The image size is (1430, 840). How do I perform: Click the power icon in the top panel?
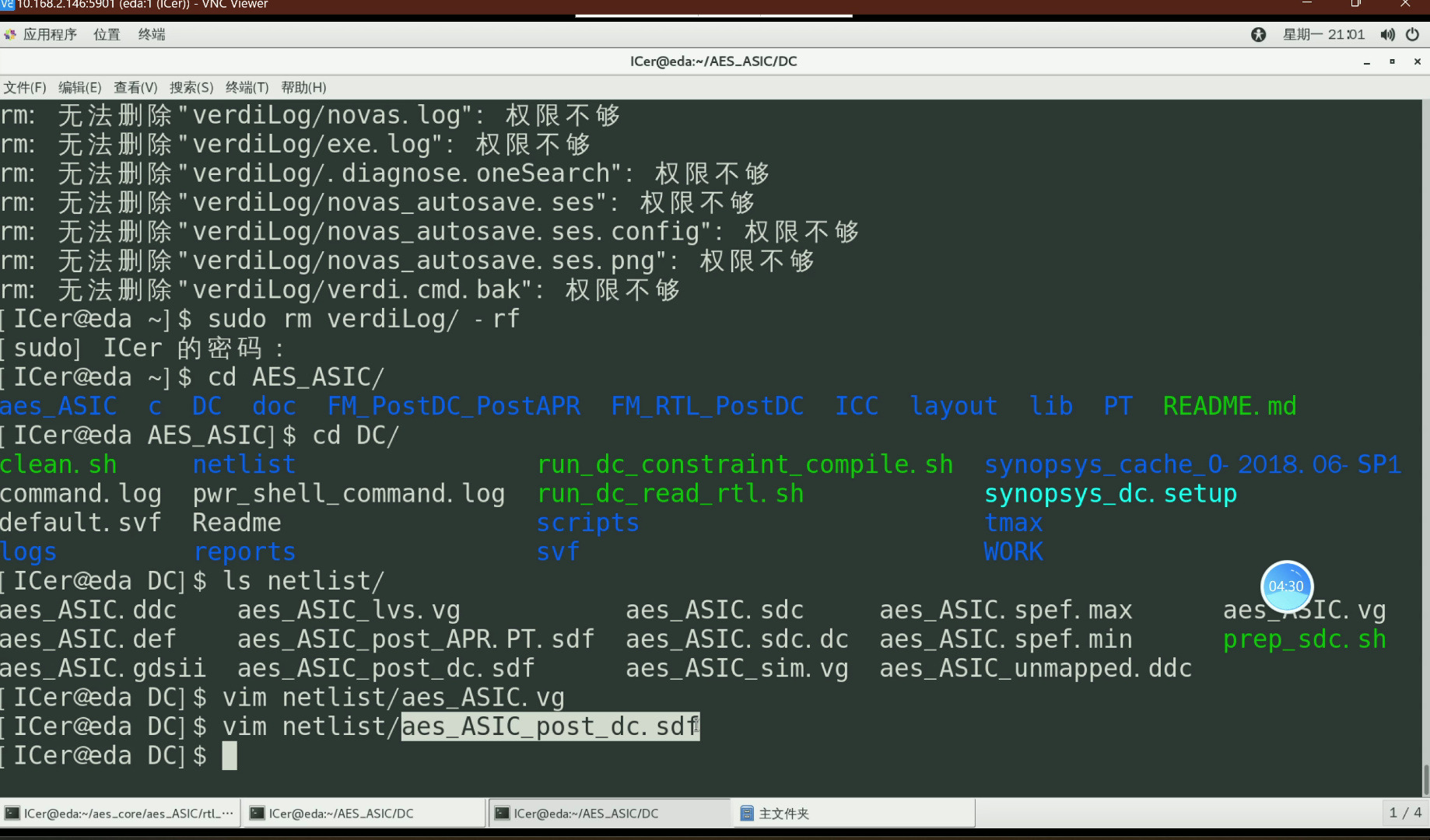[x=1412, y=34]
